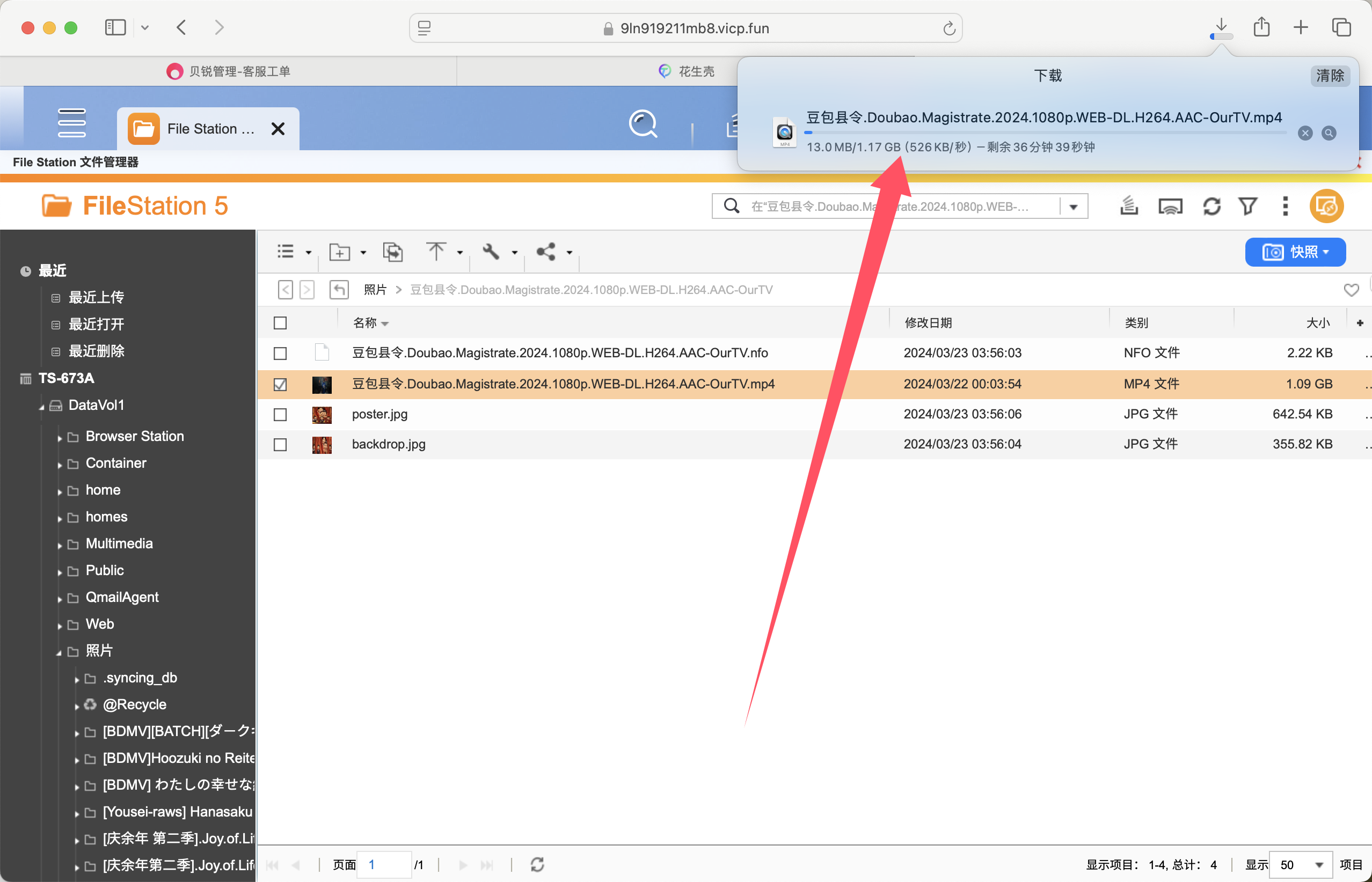Click the Safari share icon
The height and width of the screenshot is (882, 1372).
[x=1261, y=27]
